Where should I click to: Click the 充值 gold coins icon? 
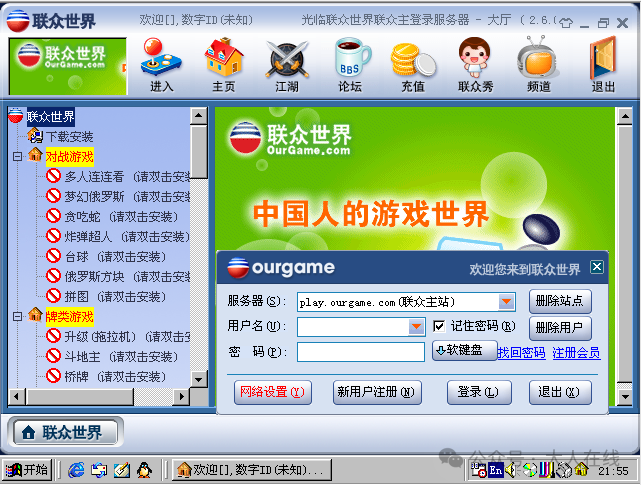click(413, 65)
